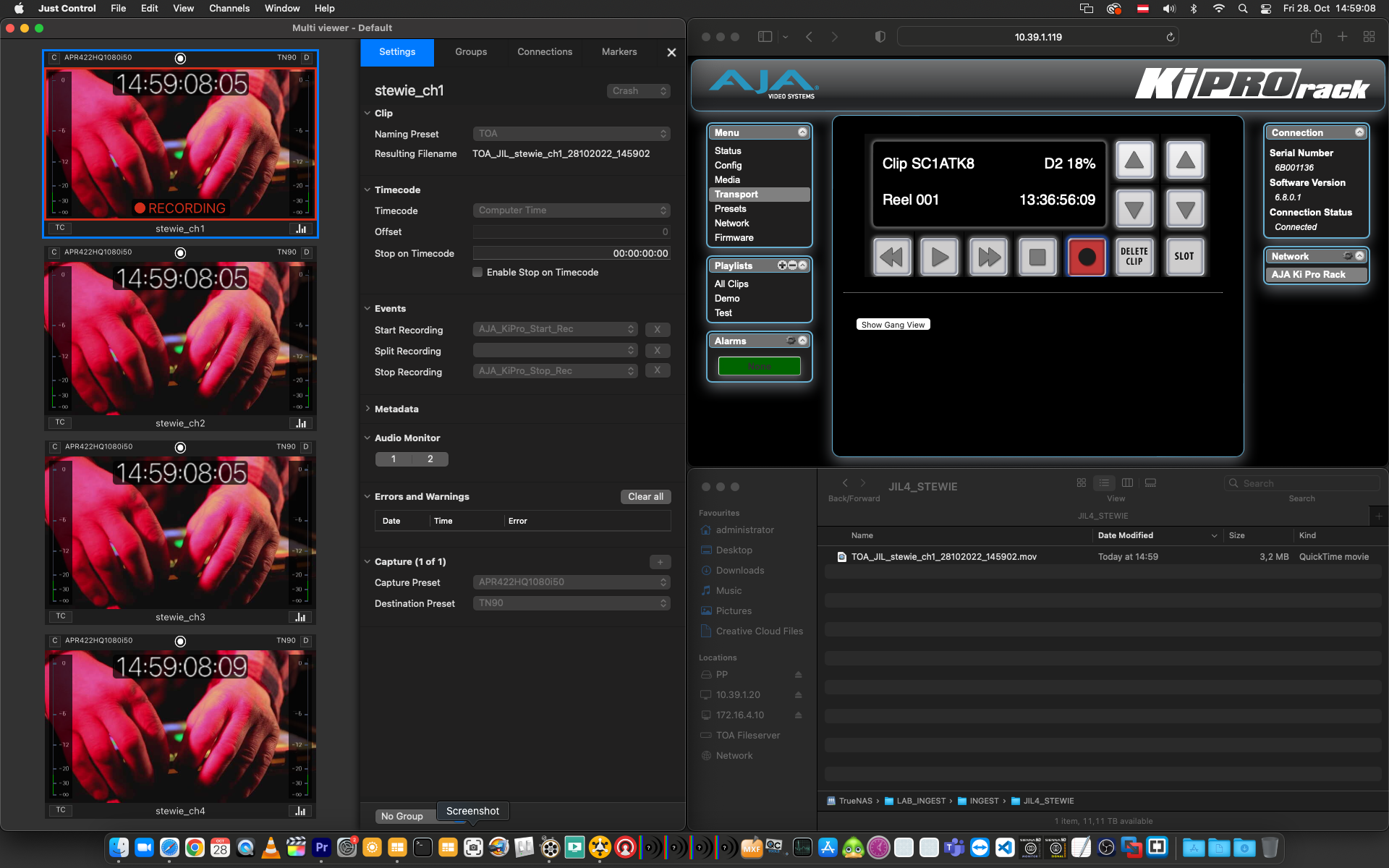Click Show Gang View button
The width and height of the screenshot is (1389, 868).
pos(893,325)
